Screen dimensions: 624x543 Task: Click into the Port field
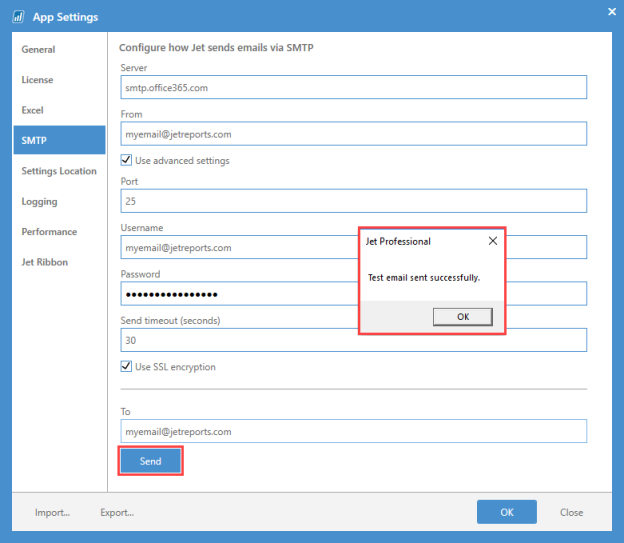(353, 201)
